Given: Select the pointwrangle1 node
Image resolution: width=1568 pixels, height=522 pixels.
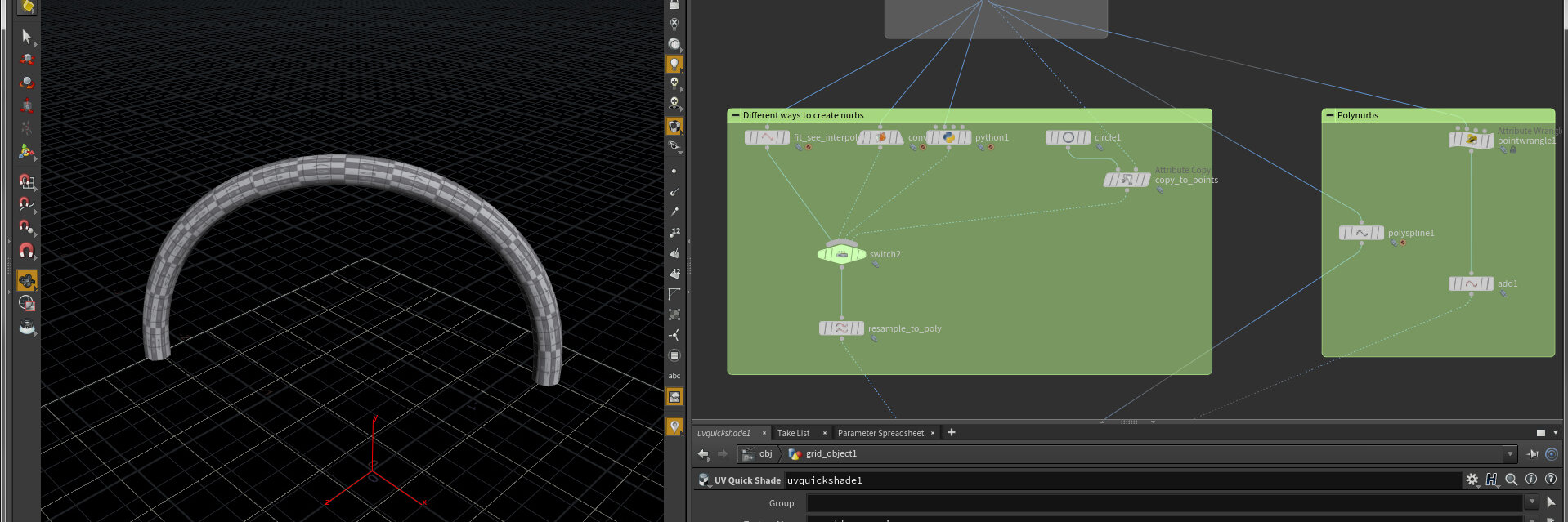Looking at the screenshot, I should point(1471,141).
